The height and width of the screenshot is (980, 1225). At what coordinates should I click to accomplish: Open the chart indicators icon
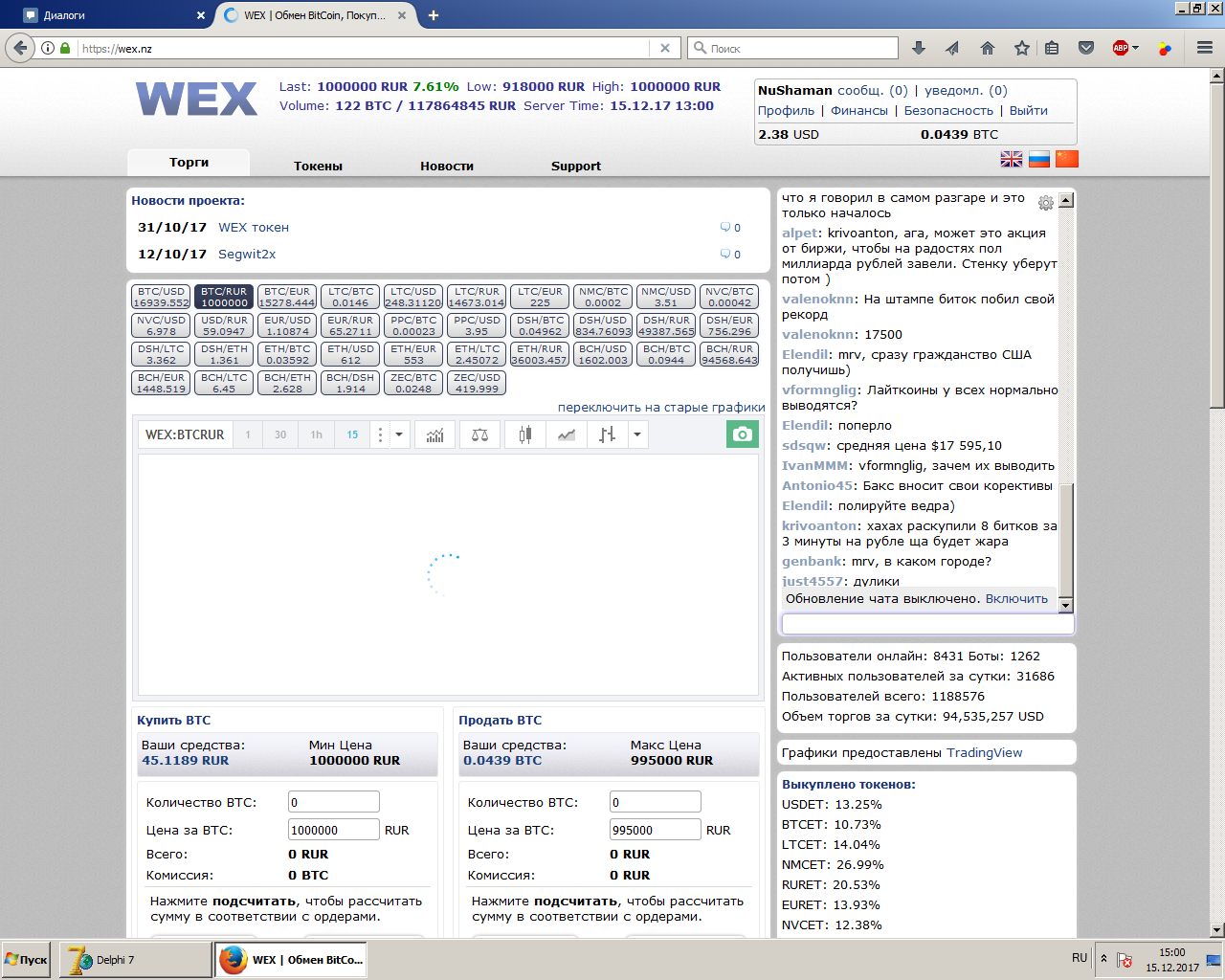[434, 434]
